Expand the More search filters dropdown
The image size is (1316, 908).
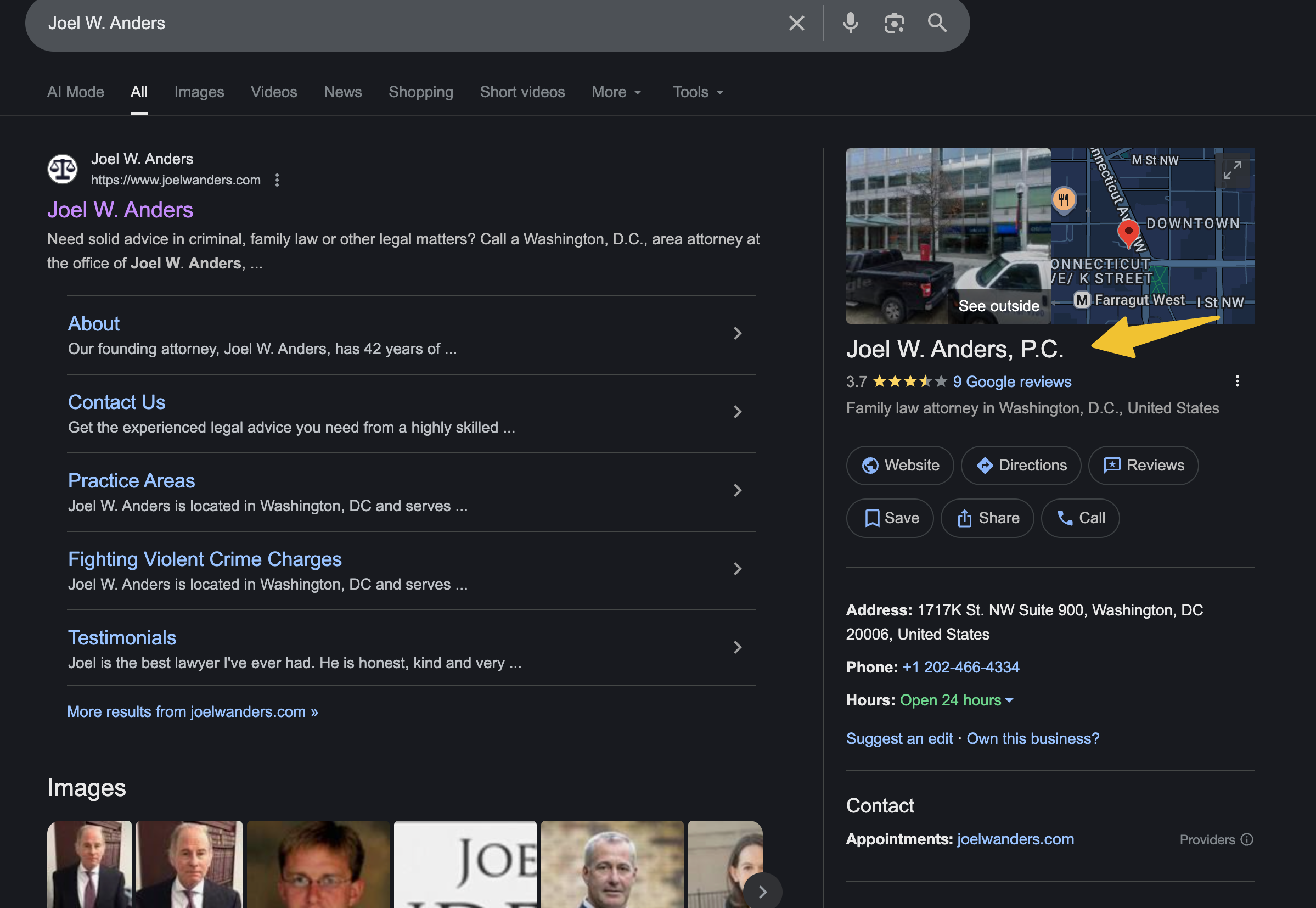click(616, 92)
